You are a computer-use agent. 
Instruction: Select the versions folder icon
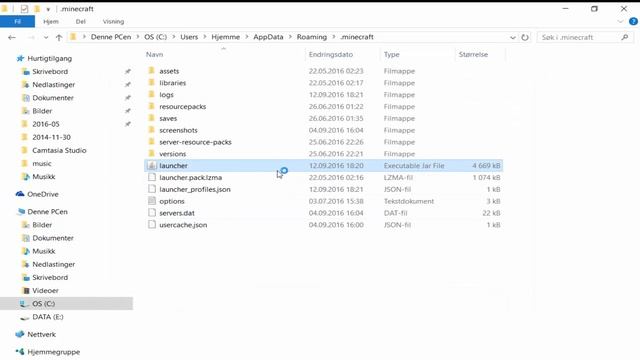(x=151, y=153)
